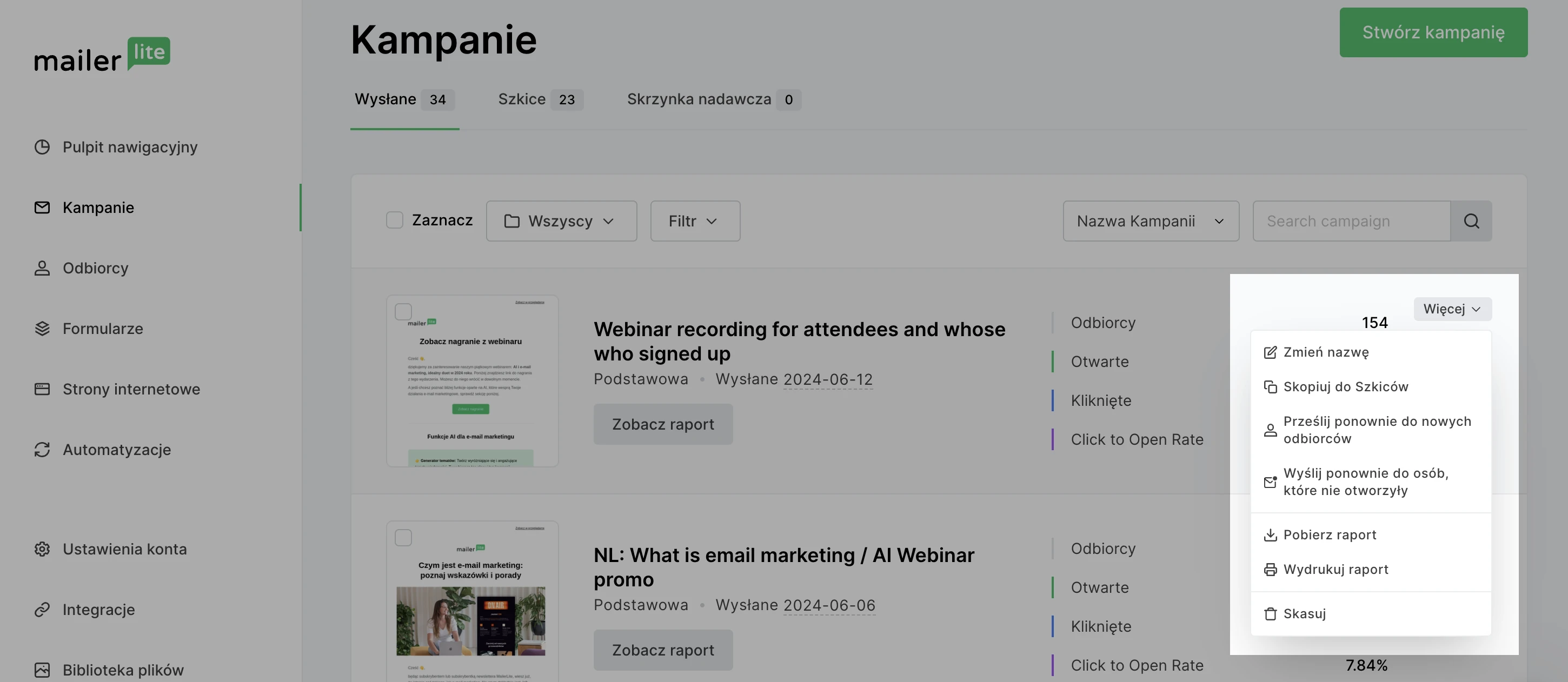The width and height of the screenshot is (1568, 682).
Task: Click Zobacz raport for Webinar recording campaign
Action: (x=662, y=424)
